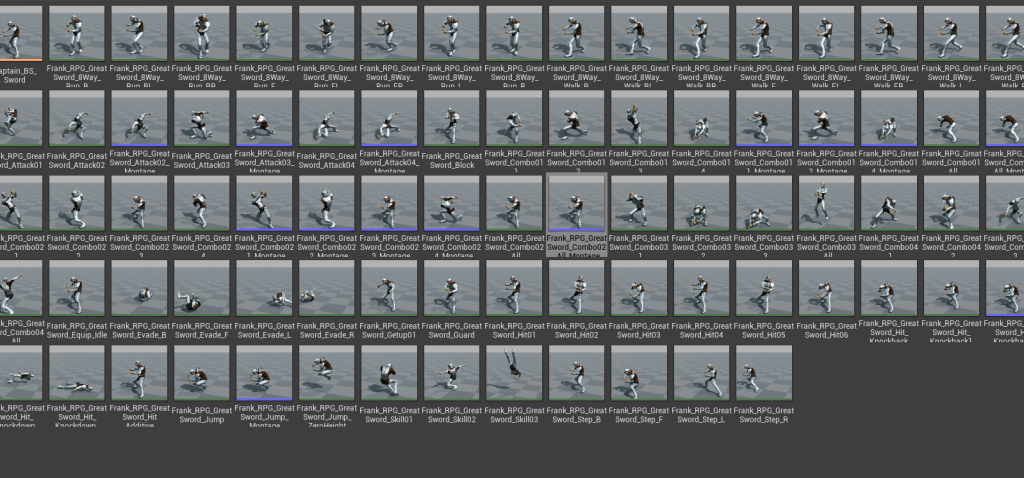This screenshot has width=1024, height=478.
Task: Click the GreatSword_Attack04 animation sequence thumbnail
Action: [327, 119]
